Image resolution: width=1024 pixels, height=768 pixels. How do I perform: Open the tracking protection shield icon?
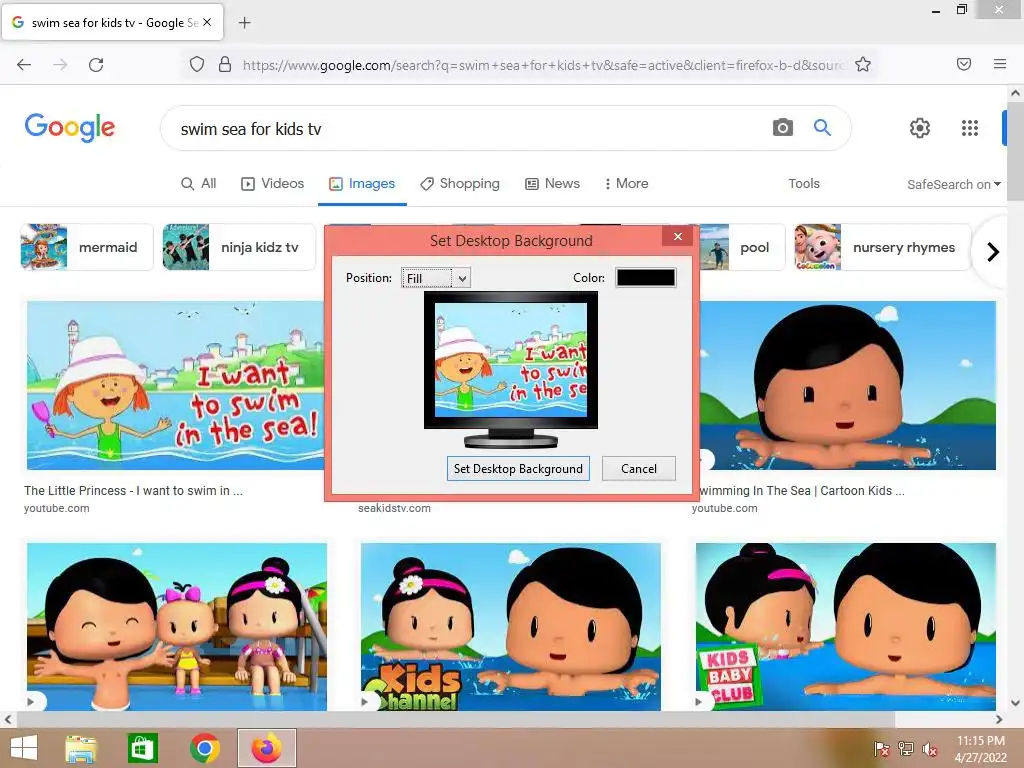click(197, 64)
